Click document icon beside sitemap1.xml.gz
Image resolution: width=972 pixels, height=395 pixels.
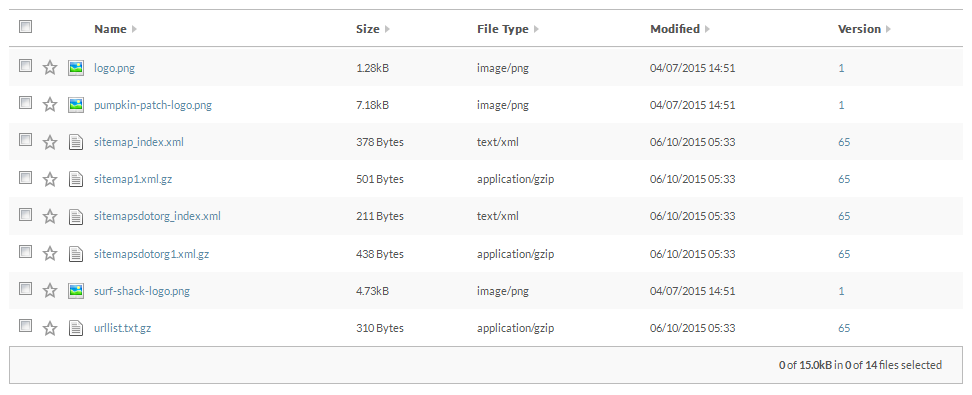(76, 179)
